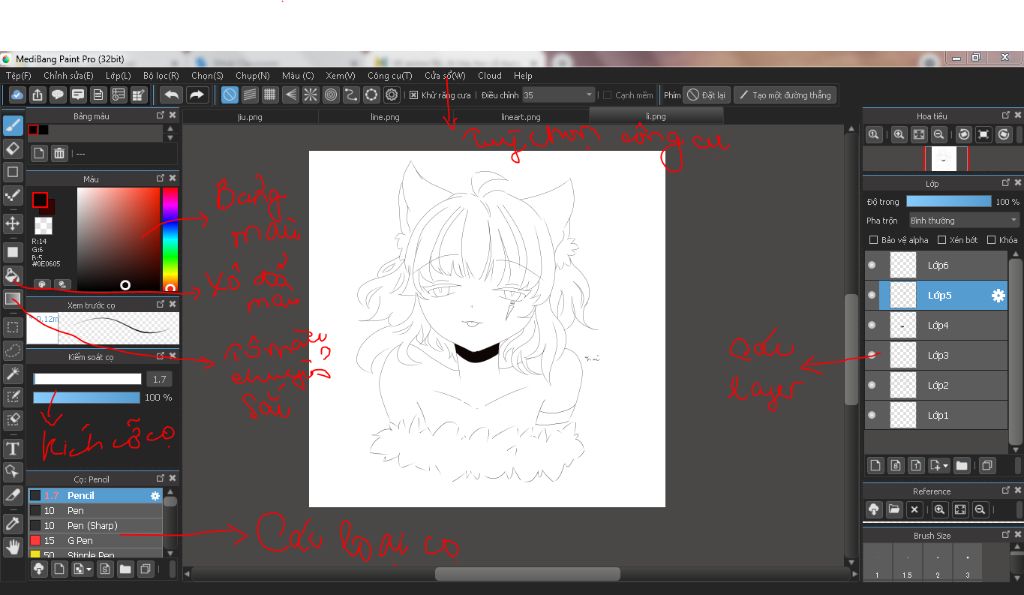Image resolution: width=1024 pixels, height=595 pixels.
Task: Enable the Khóa lock checkbox
Action: pos(991,240)
